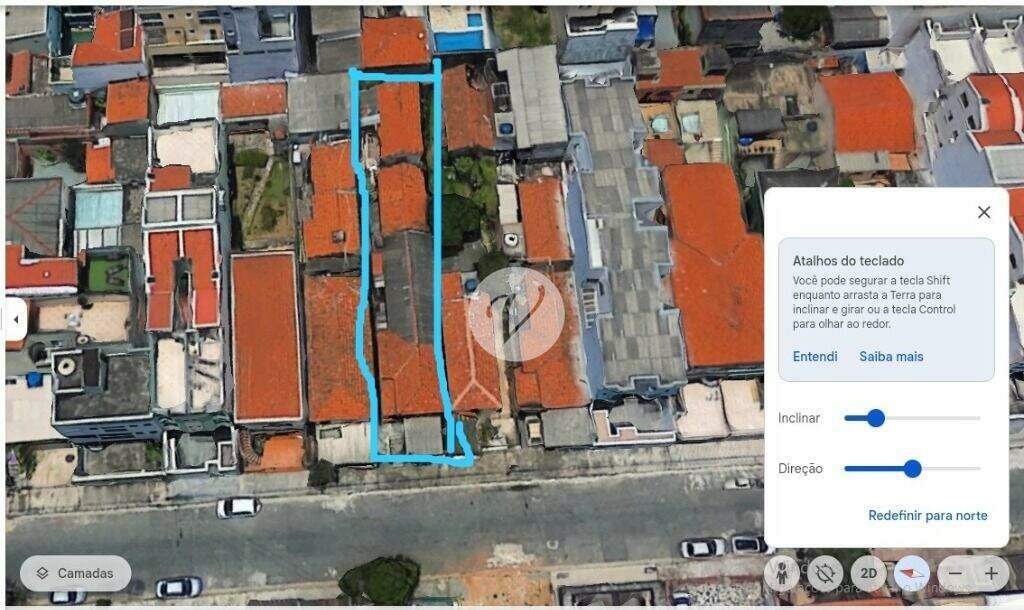Click the right end of Direção track
Viewport: 1024px width, 610px height.
(977, 468)
